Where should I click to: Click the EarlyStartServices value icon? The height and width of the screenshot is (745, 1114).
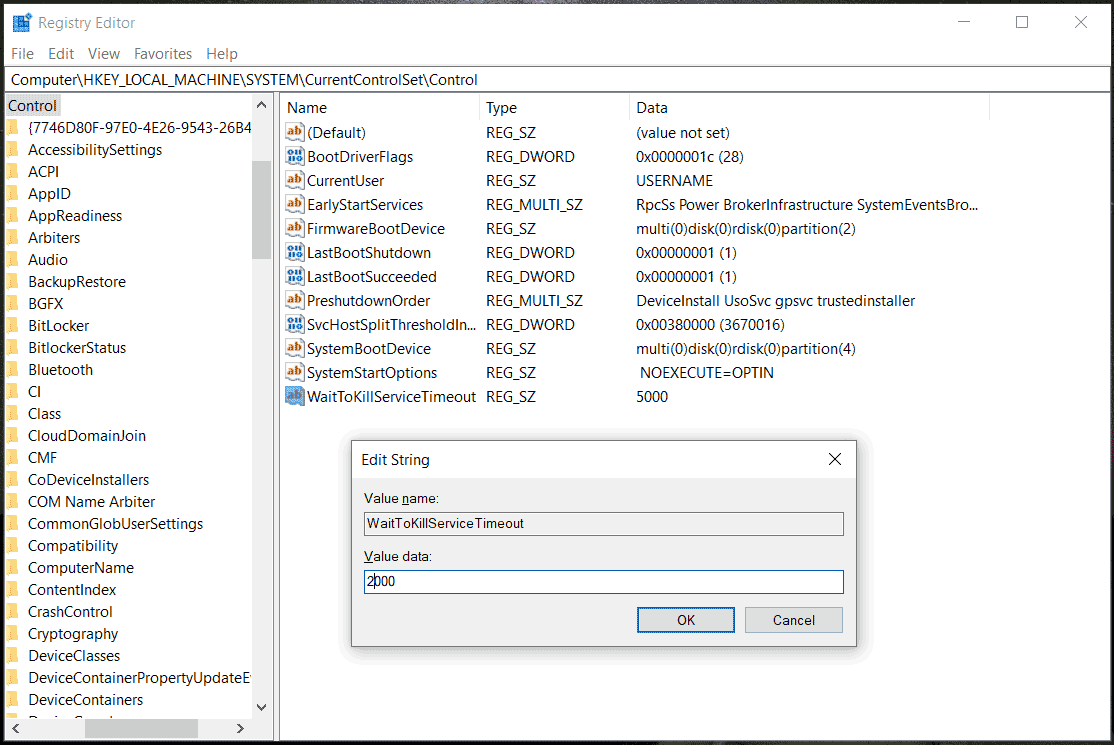coord(294,205)
